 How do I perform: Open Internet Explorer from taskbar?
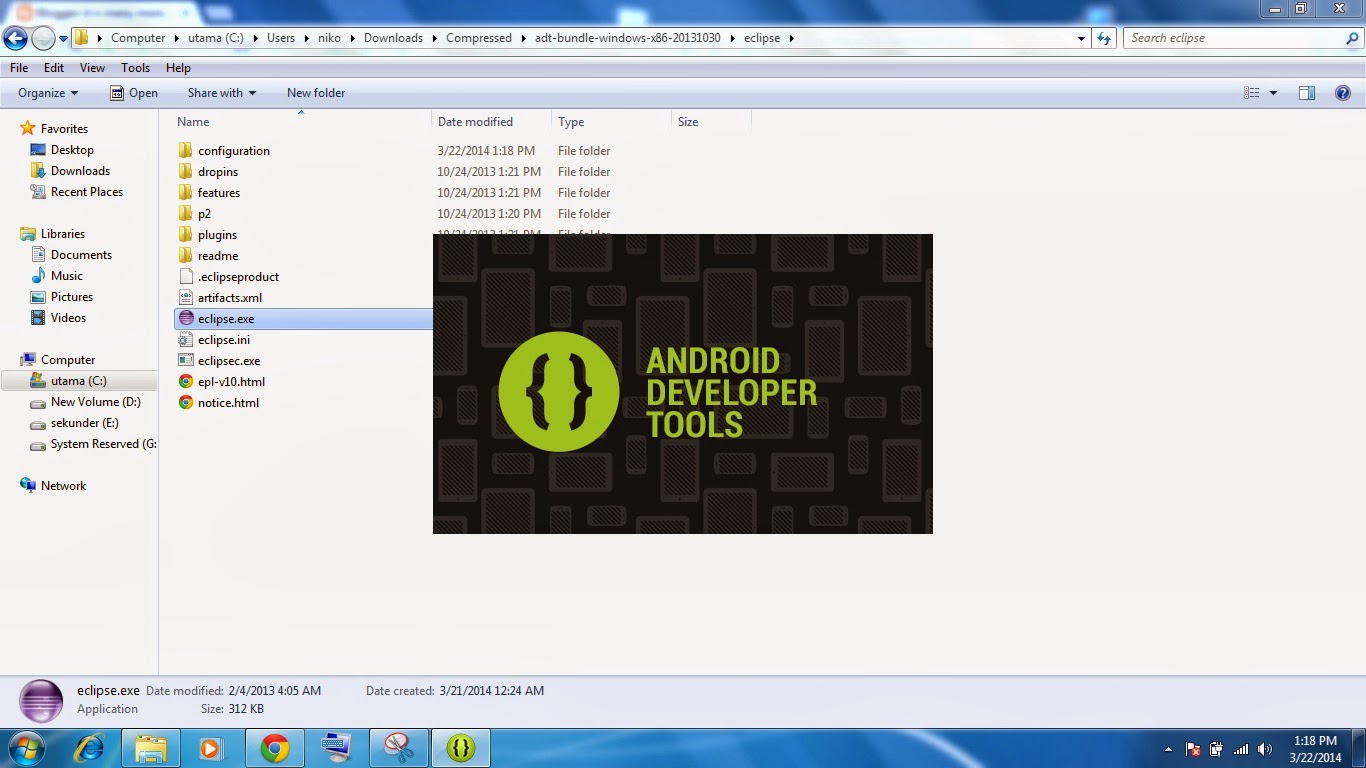click(88, 747)
